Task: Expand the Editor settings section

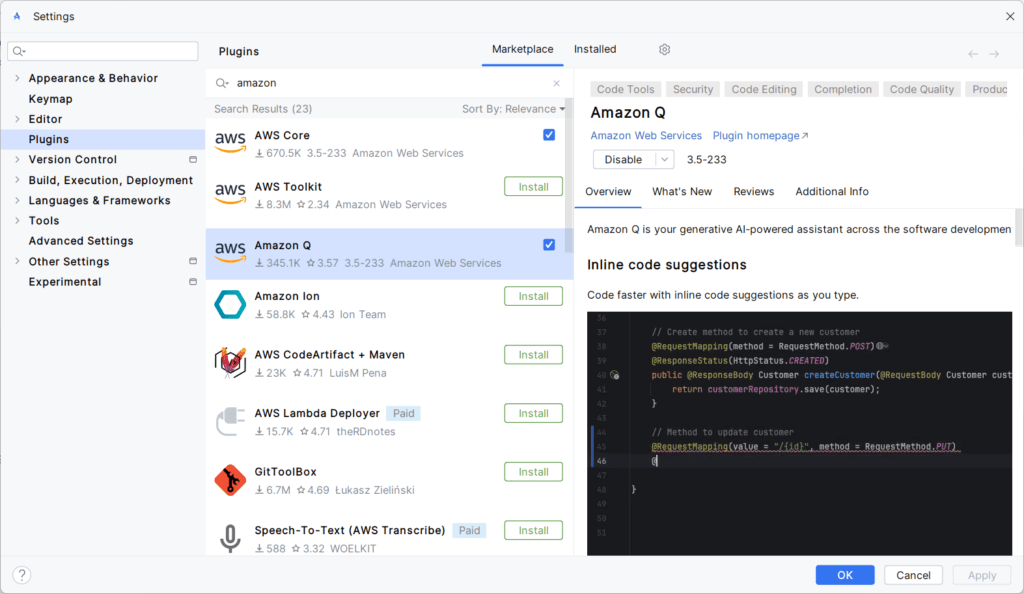Action: click(x=17, y=119)
